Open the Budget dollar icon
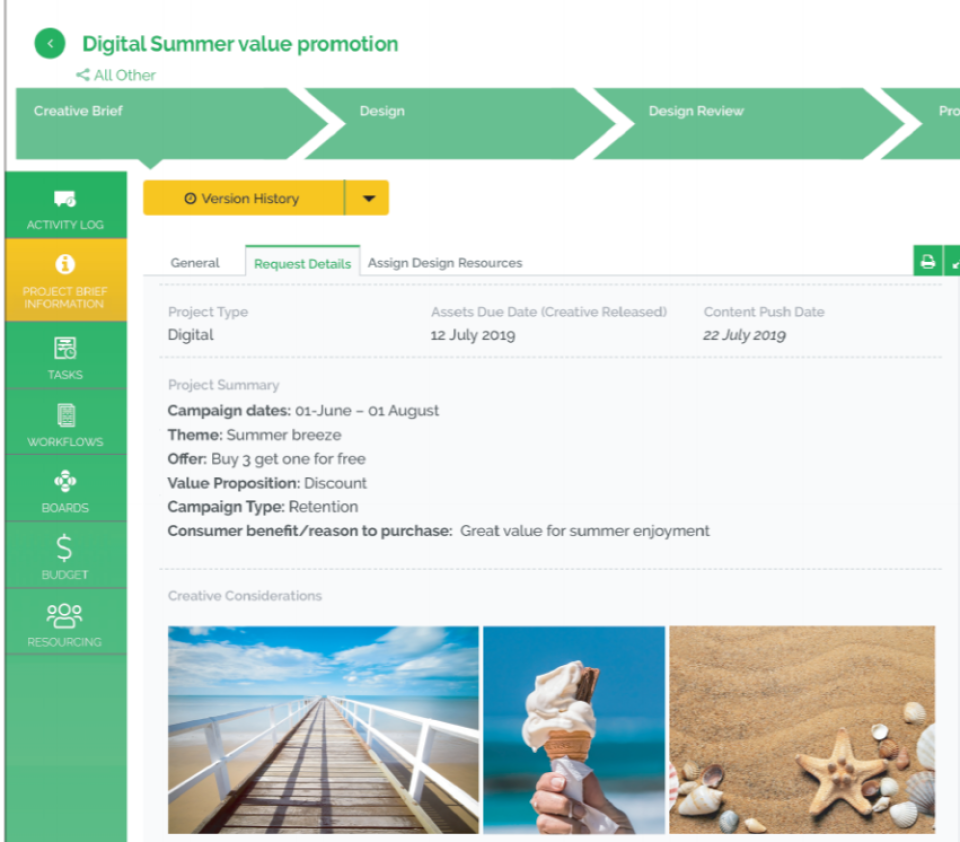This screenshot has width=960, height=842. pyautogui.click(x=64, y=548)
